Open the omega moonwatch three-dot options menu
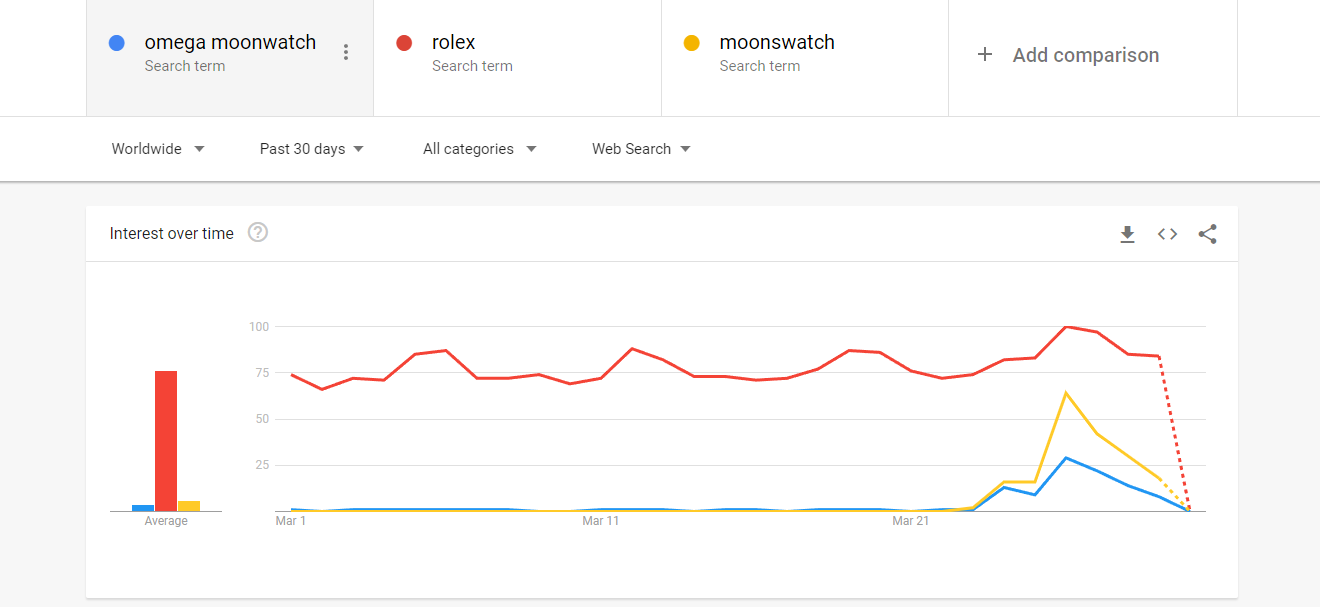The height and width of the screenshot is (607, 1320). pos(346,53)
